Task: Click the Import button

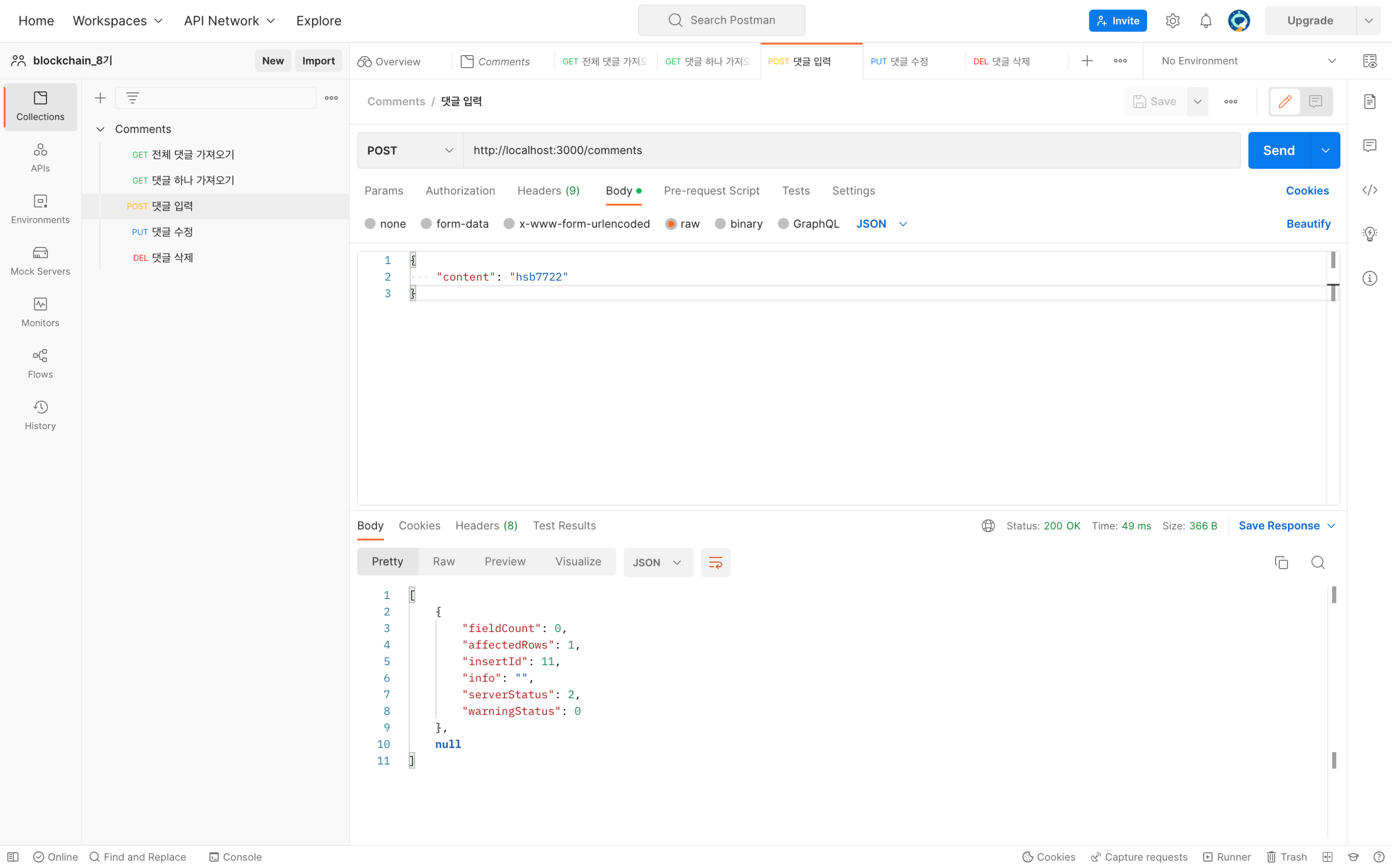Action: tap(319, 61)
